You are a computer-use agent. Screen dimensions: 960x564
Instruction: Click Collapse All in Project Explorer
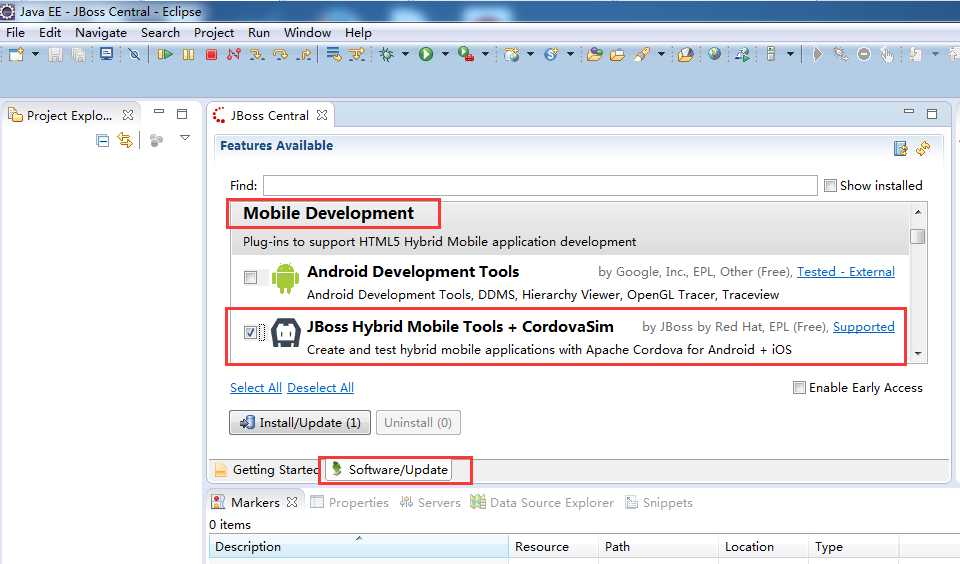103,141
